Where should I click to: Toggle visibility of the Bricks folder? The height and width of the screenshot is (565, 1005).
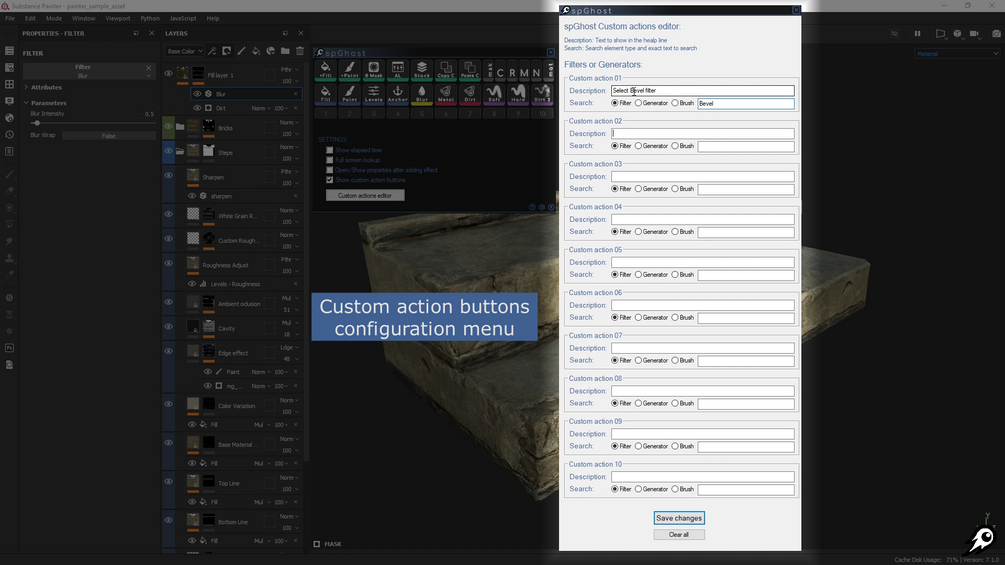pyautogui.click(x=169, y=127)
